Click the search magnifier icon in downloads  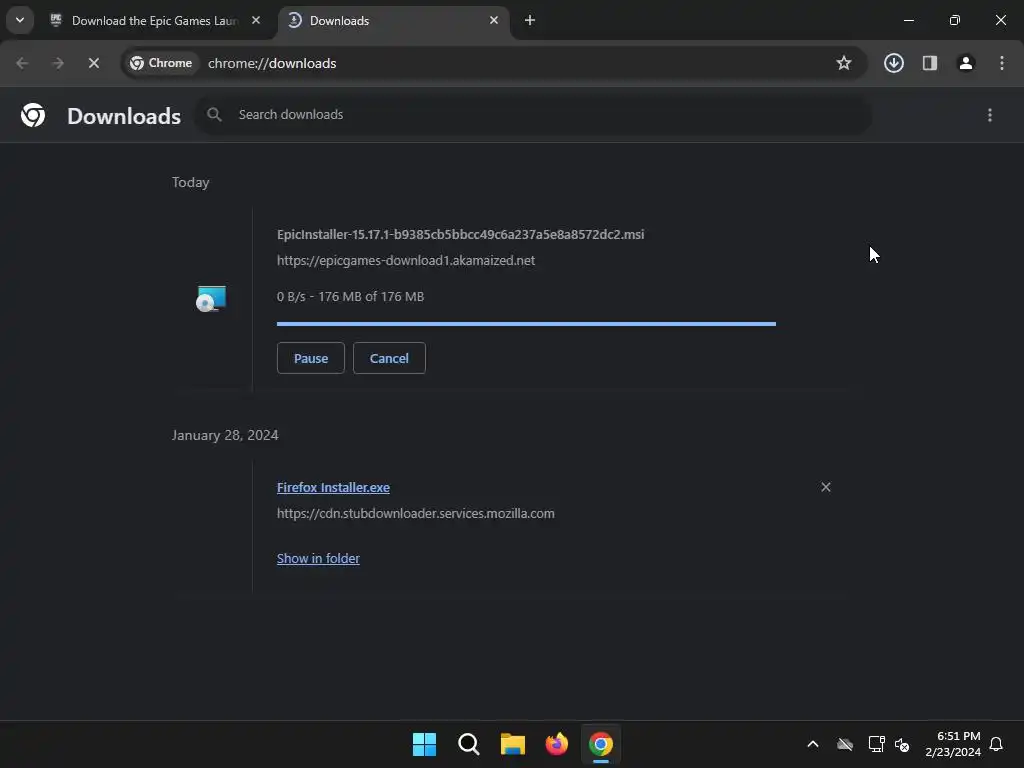214,115
